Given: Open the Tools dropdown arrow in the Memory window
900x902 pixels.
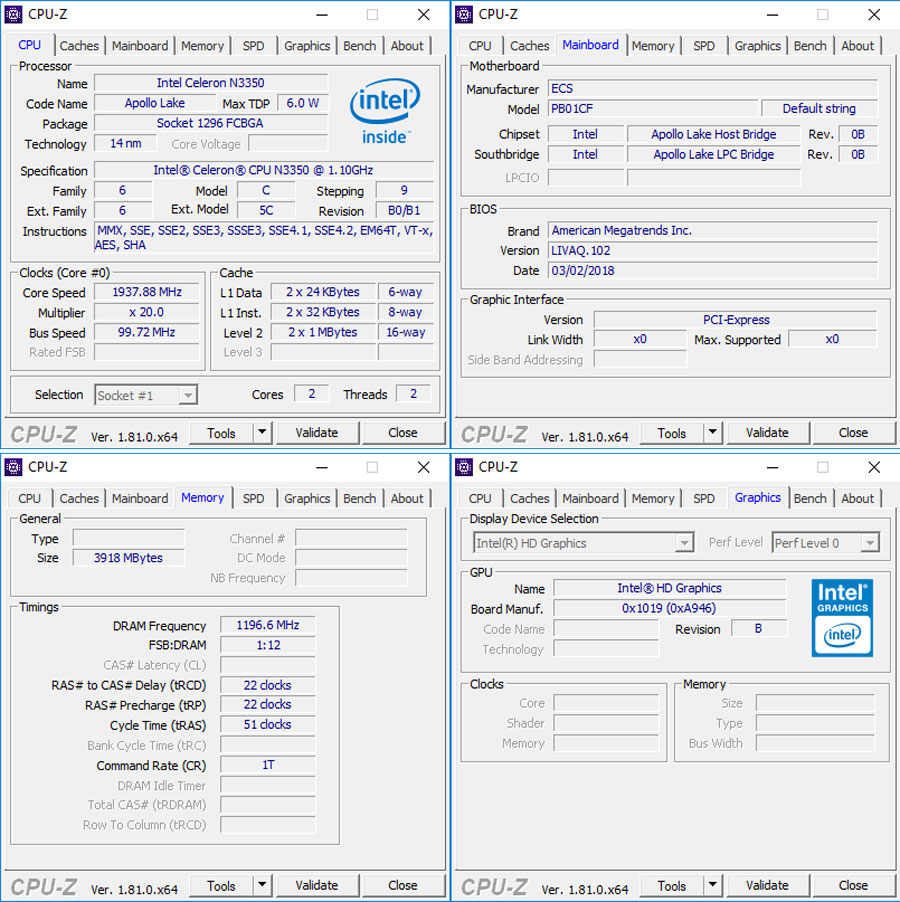Looking at the screenshot, I should [262, 885].
